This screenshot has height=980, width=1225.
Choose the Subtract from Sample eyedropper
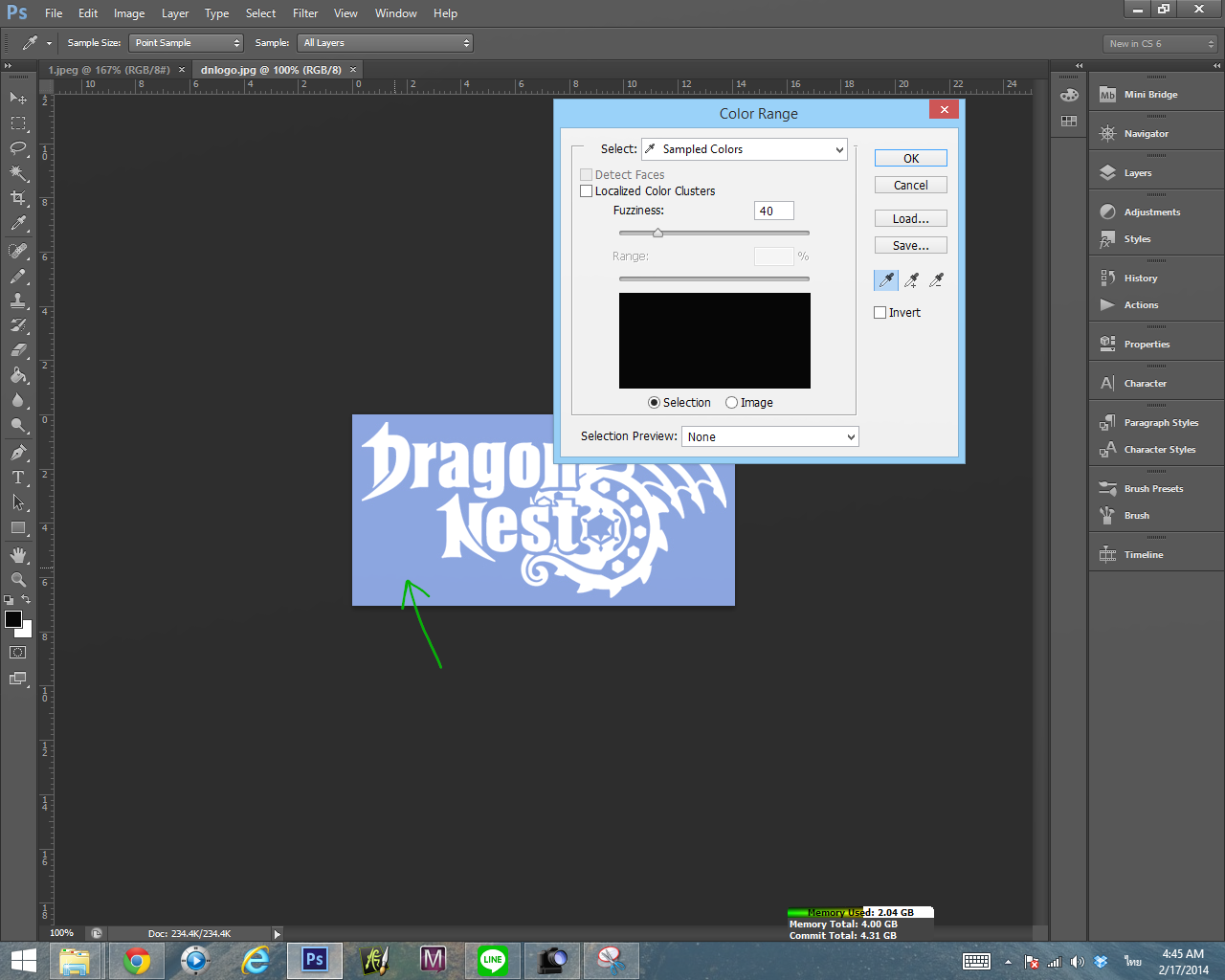(937, 279)
